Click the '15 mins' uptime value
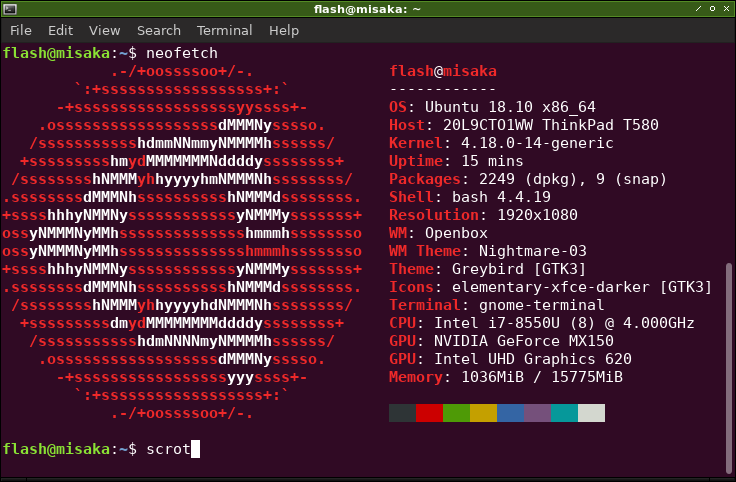Viewport: 736px width, 482px height. click(492, 161)
